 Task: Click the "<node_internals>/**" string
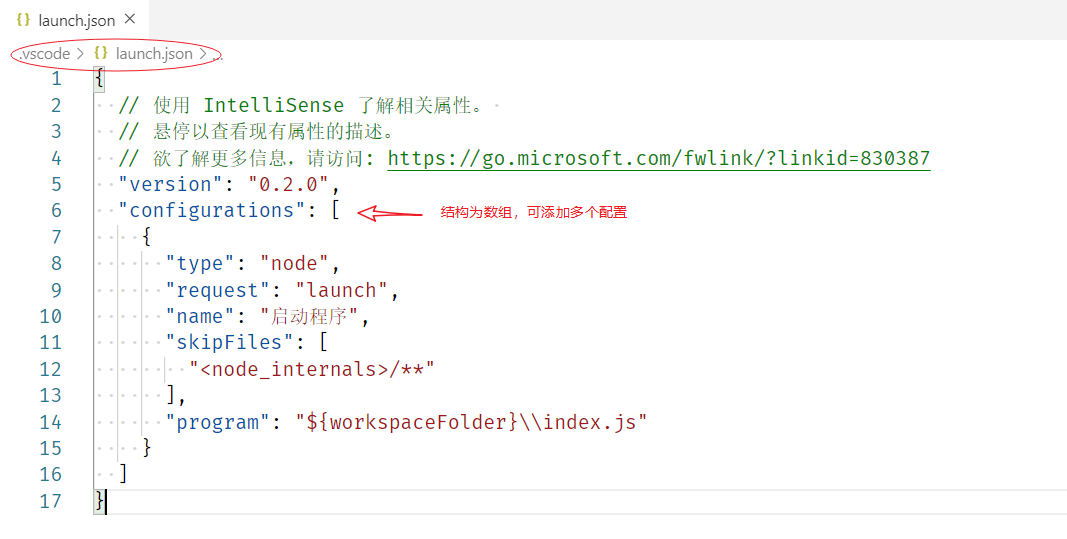coord(312,369)
